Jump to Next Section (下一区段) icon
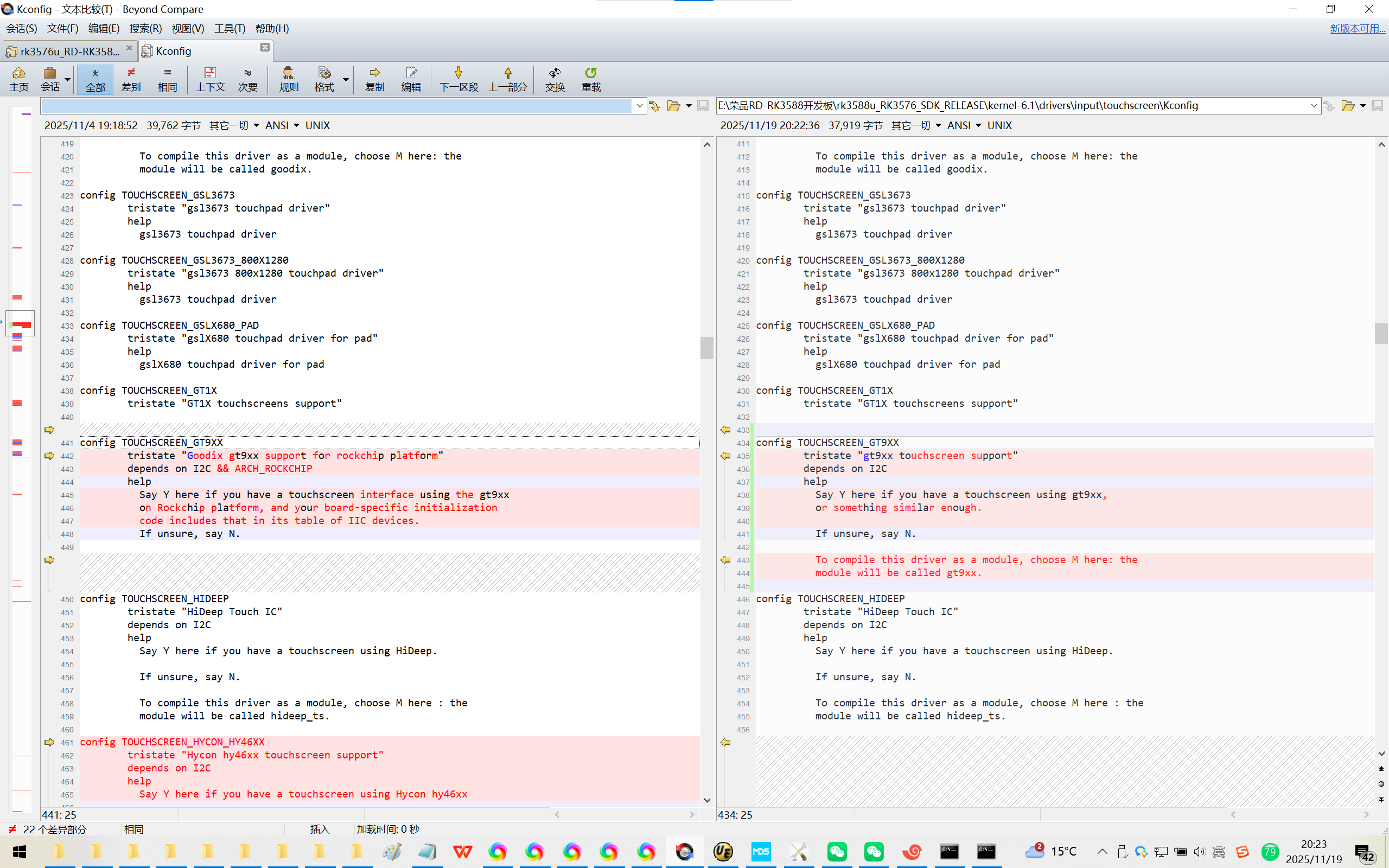This screenshot has height=868, width=1389. point(458,79)
